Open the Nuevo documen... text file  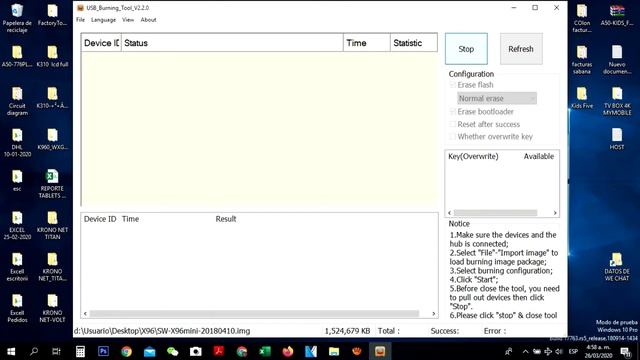(x=617, y=60)
